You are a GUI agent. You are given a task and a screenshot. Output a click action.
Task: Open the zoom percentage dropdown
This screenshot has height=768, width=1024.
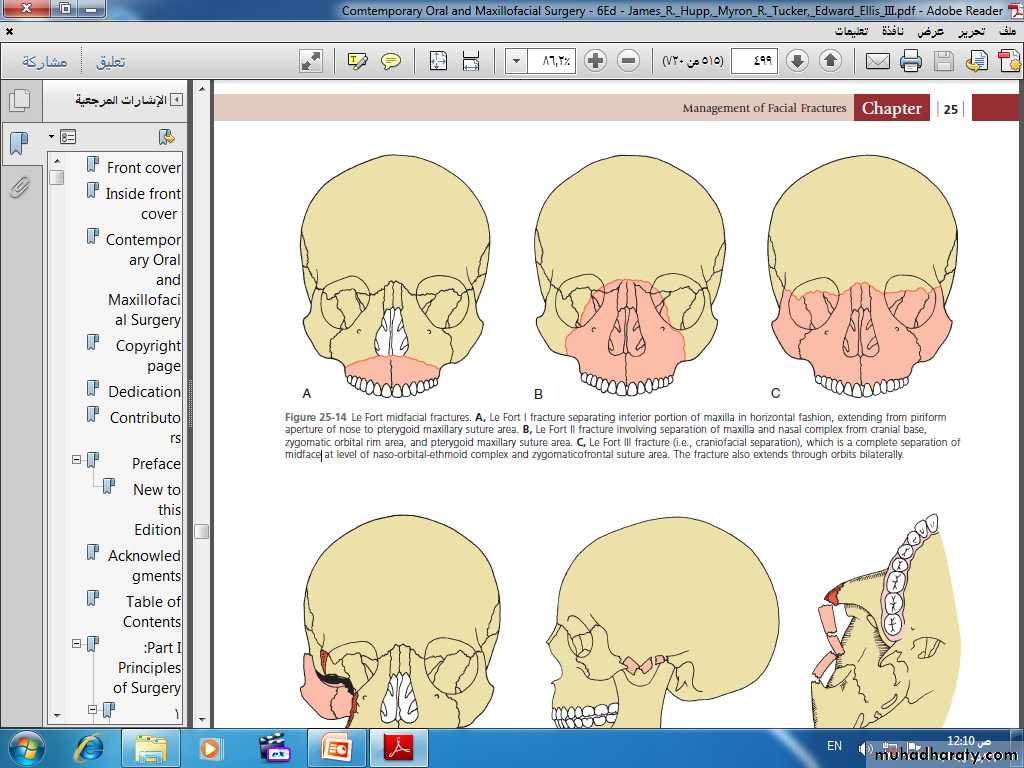[x=516, y=61]
